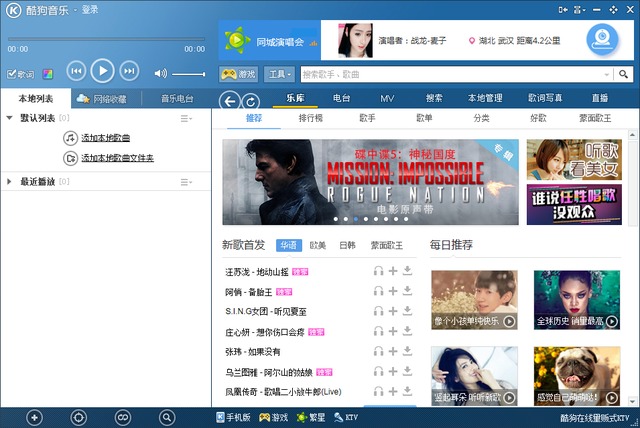Open 同城演唱会 star icon

pos(237,40)
